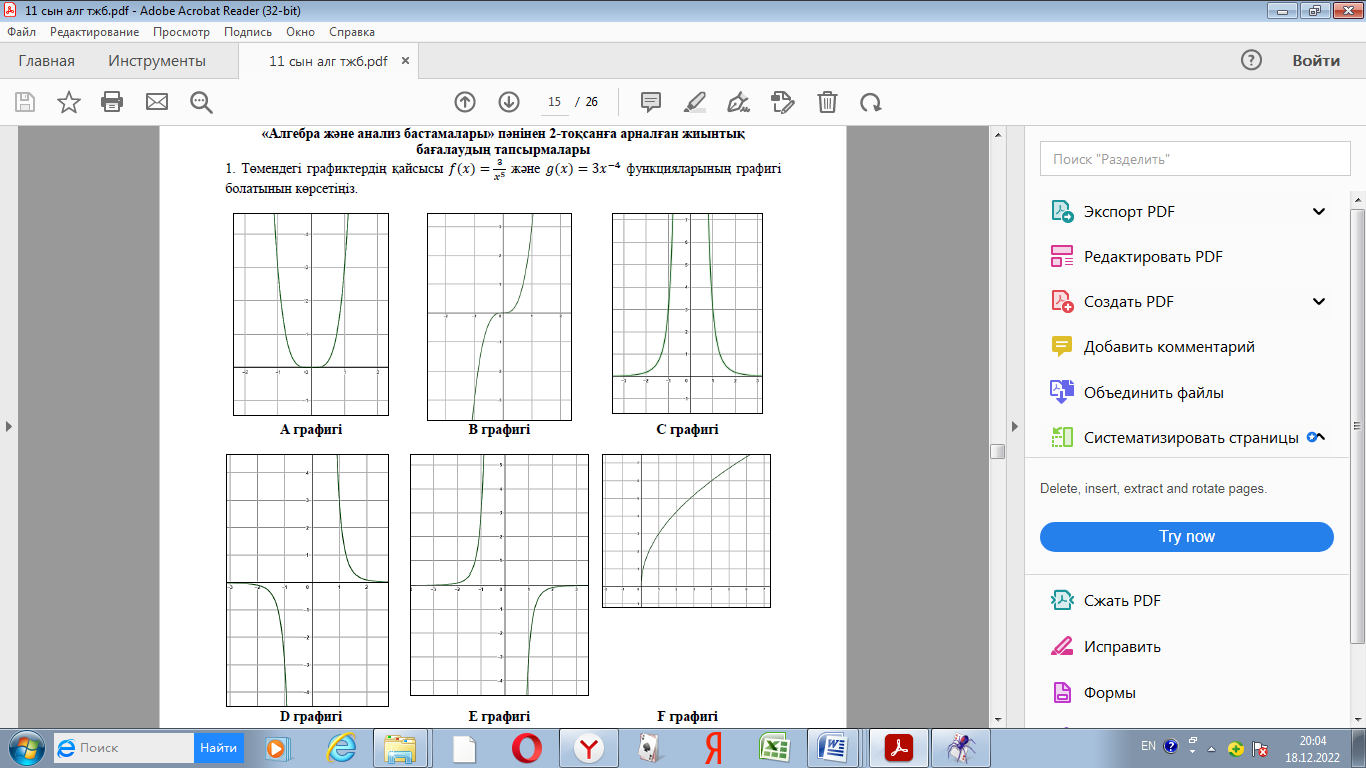The image size is (1366, 768).
Task: Open the Редактирование menu
Action: [95, 32]
